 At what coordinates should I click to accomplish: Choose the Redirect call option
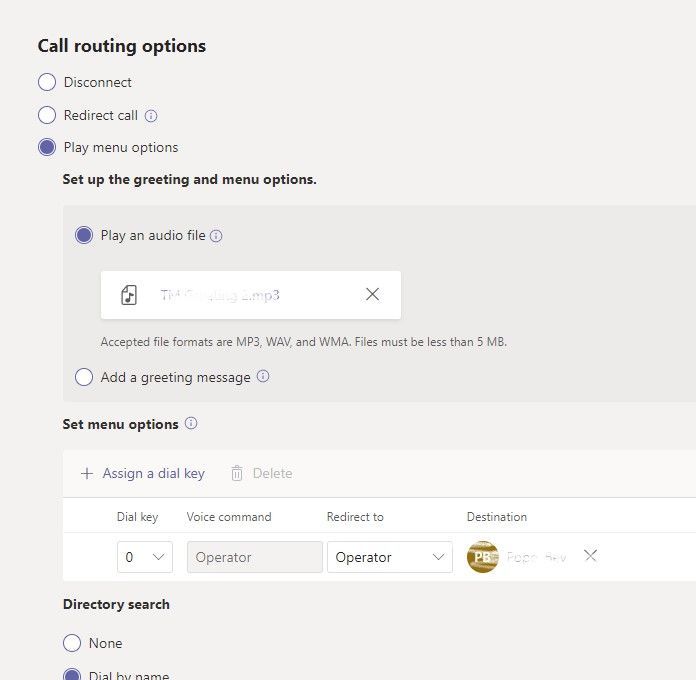coord(47,115)
